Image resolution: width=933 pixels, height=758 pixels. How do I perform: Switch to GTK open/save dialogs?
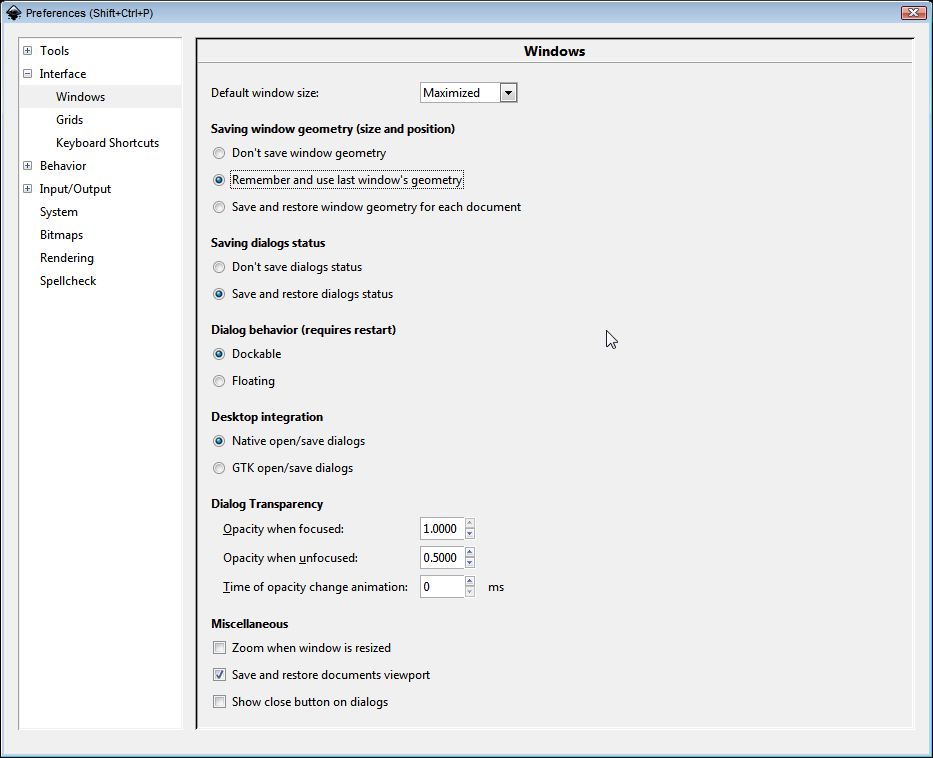(x=218, y=467)
